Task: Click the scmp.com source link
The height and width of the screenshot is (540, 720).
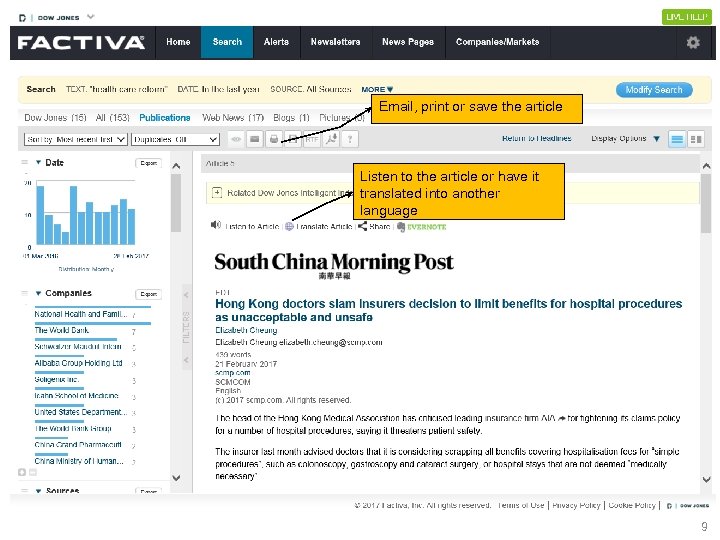Action: coord(233,372)
